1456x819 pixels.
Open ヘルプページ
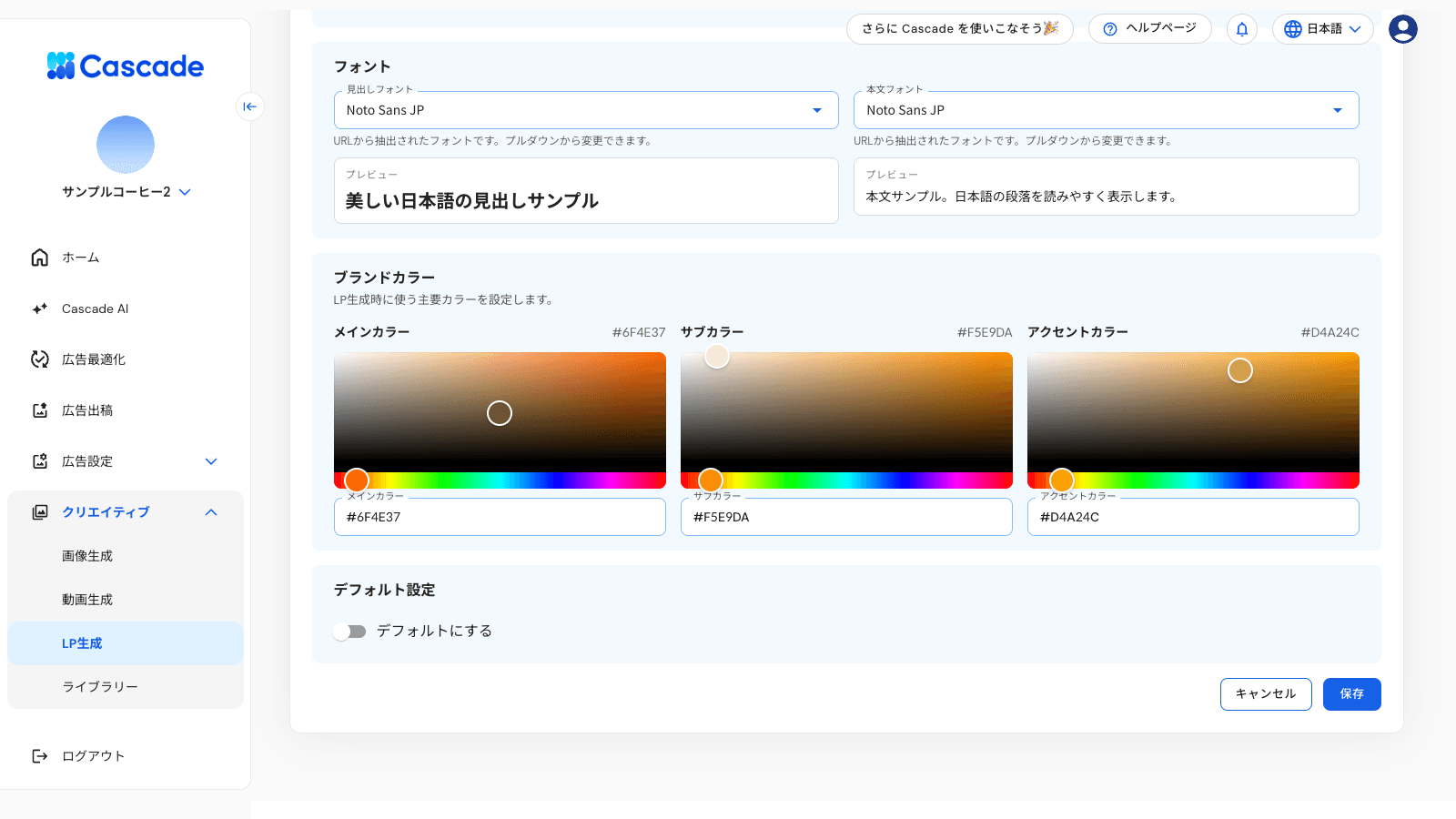[1150, 28]
